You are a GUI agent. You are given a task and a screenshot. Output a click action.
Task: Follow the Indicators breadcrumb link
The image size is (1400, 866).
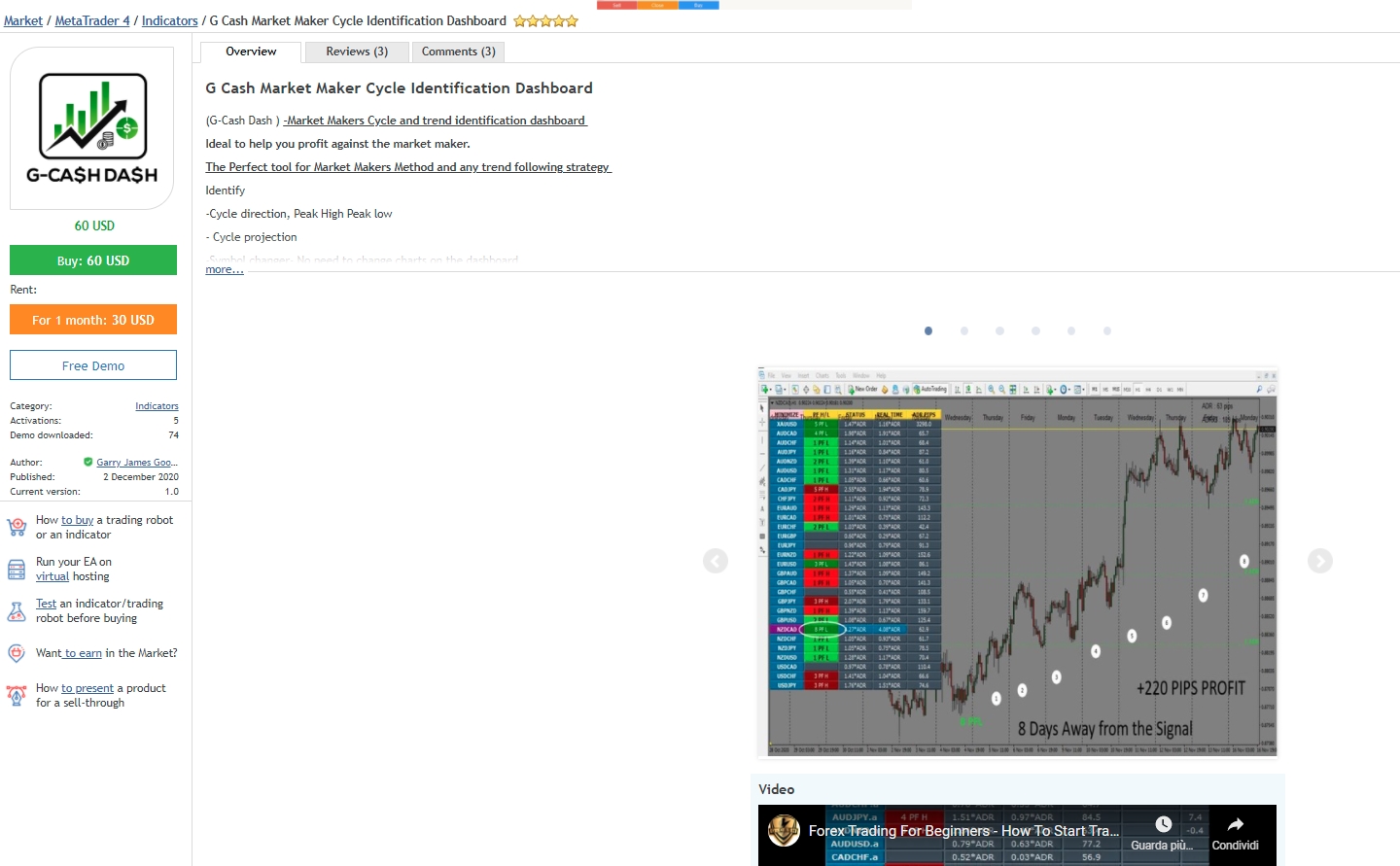[x=170, y=21]
